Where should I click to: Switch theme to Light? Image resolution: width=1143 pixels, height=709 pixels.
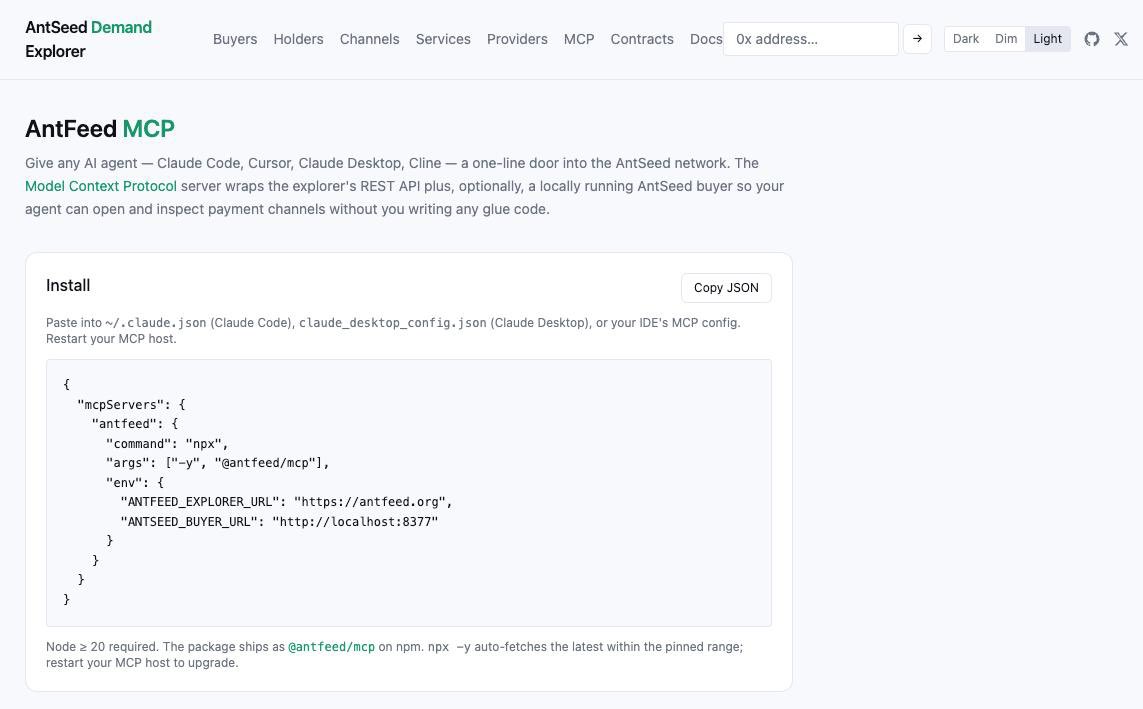pyautogui.click(x=1048, y=39)
